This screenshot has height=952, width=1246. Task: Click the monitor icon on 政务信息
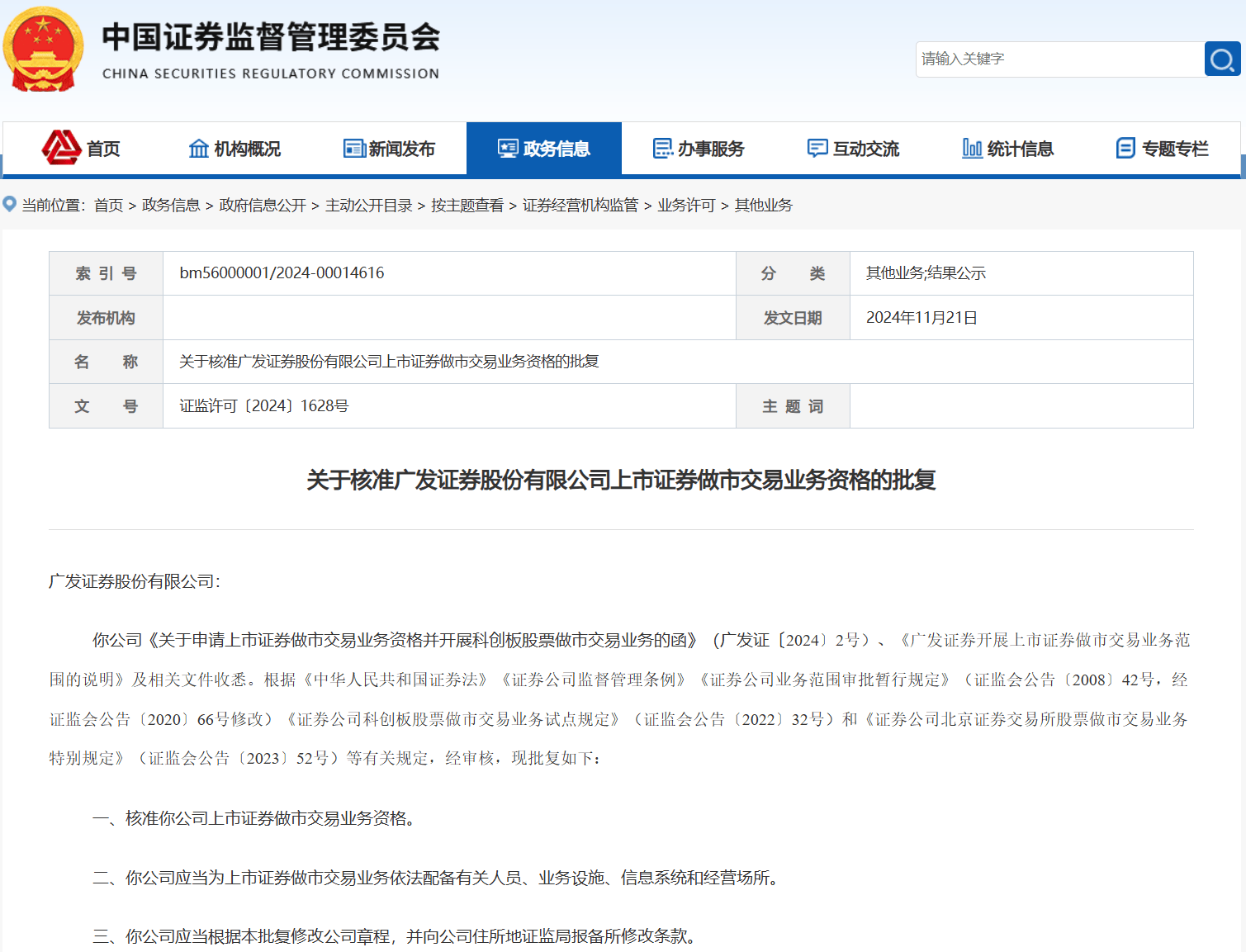(506, 148)
